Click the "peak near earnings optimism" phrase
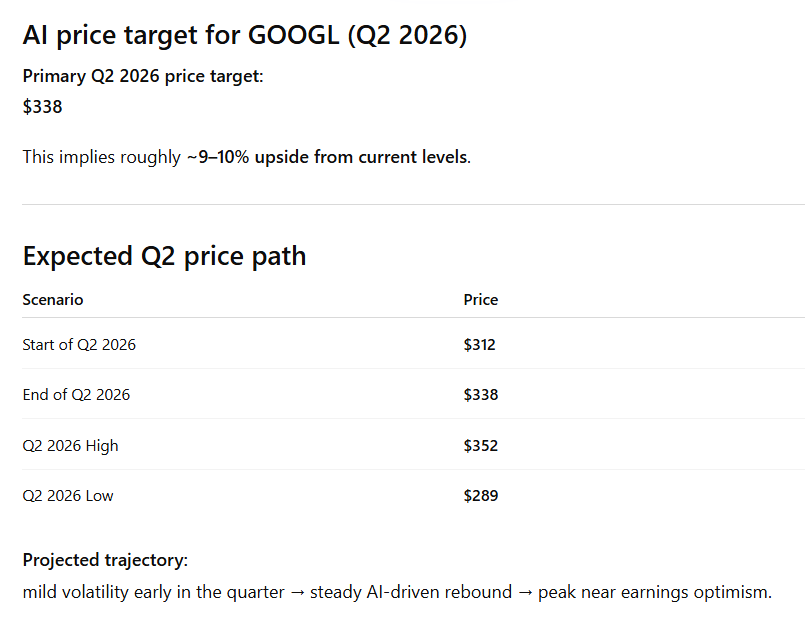This screenshot has width=805, height=621. (654, 592)
